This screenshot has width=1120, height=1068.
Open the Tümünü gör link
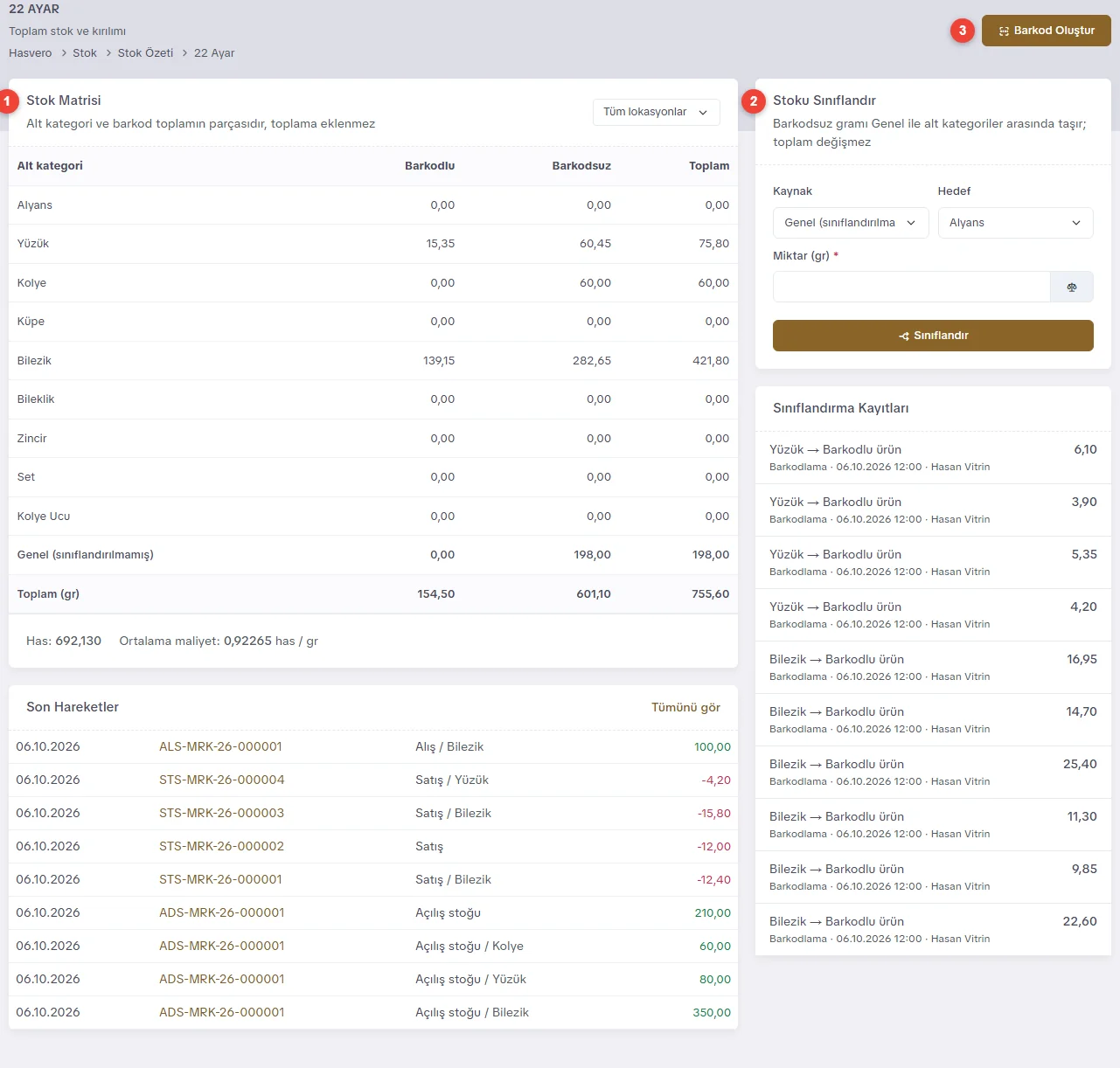click(x=685, y=707)
